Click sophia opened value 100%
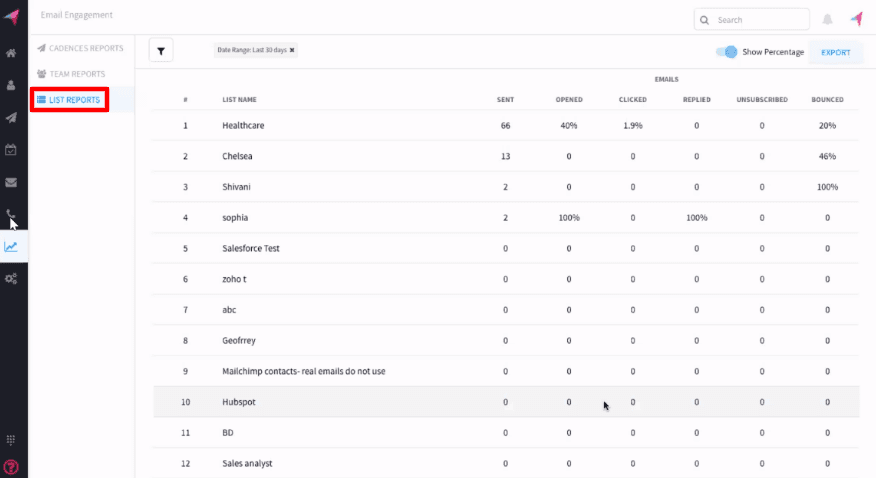The height and width of the screenshot is (478, 876). [x=569, y=218]
